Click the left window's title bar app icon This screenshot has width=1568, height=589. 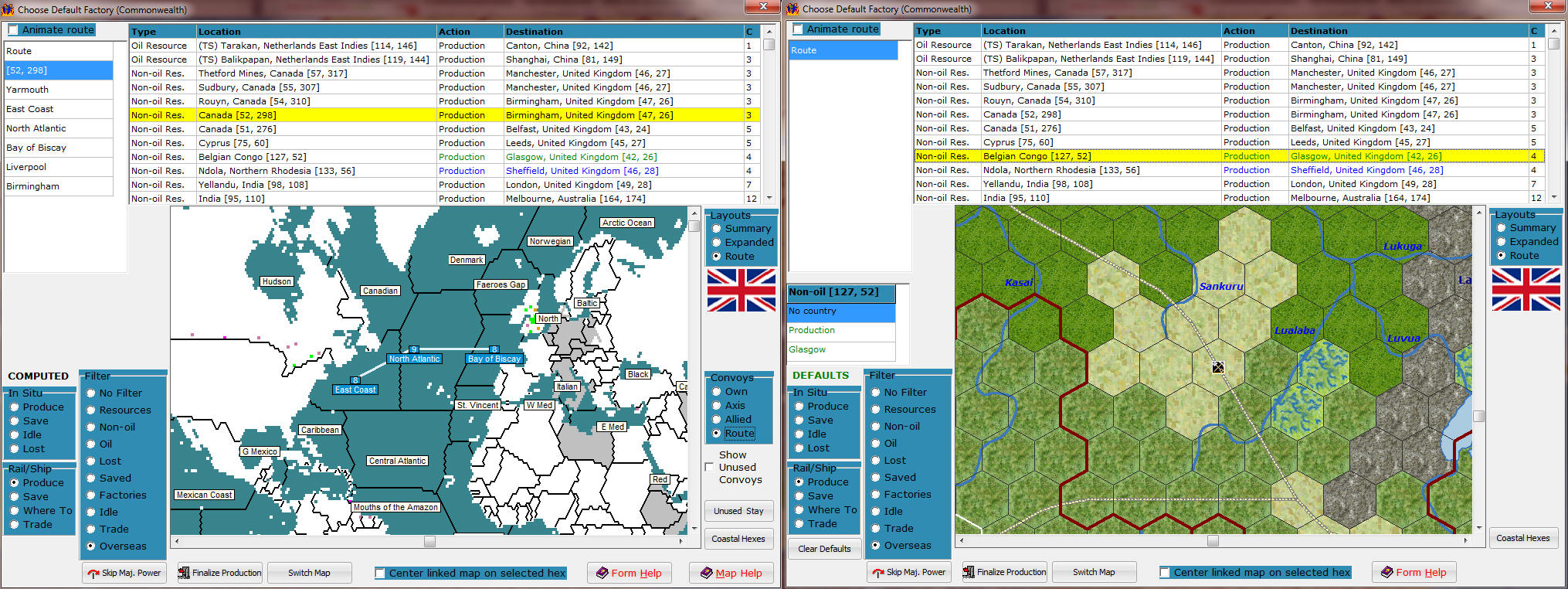tap(8, 9)
